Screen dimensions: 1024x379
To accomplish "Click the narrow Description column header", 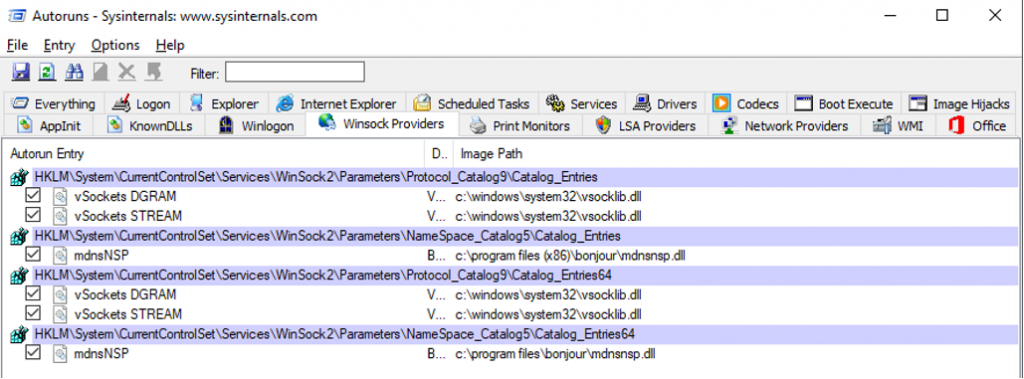I will (439, 154).
